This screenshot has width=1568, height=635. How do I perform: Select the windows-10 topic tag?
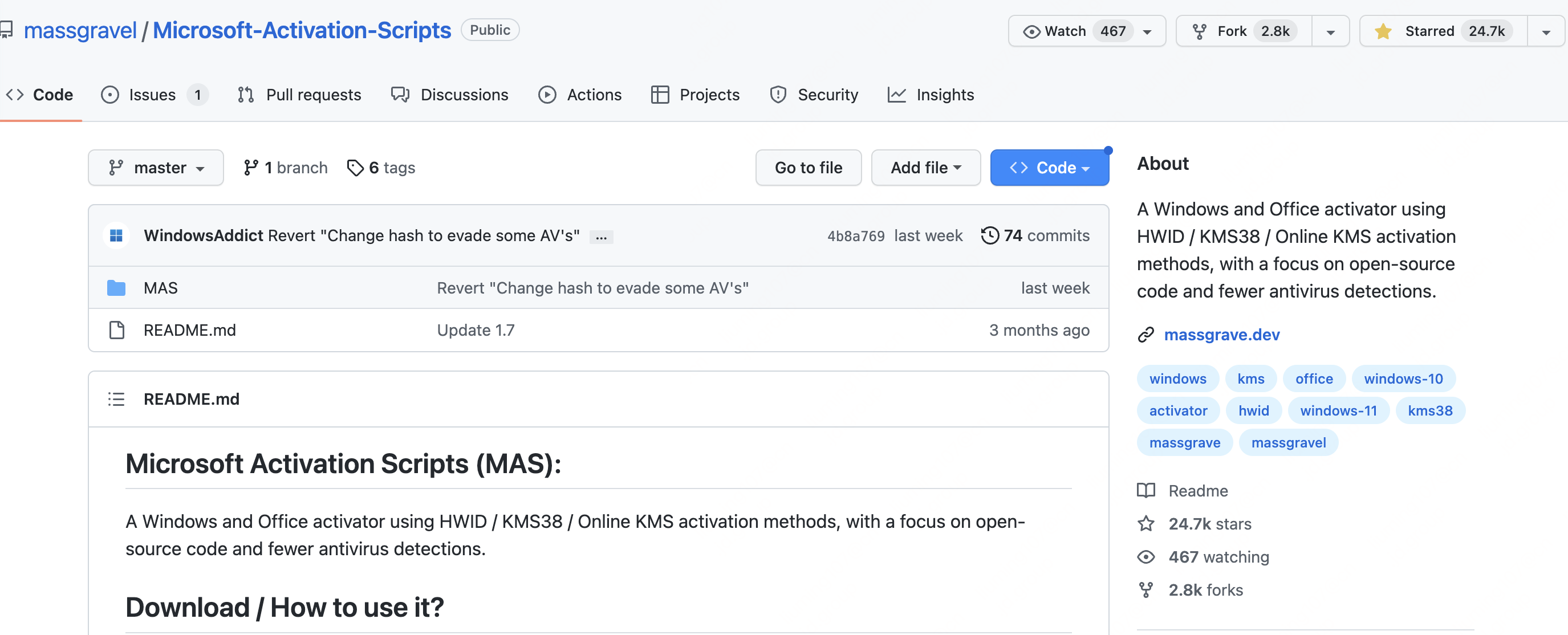[1404, 379]
